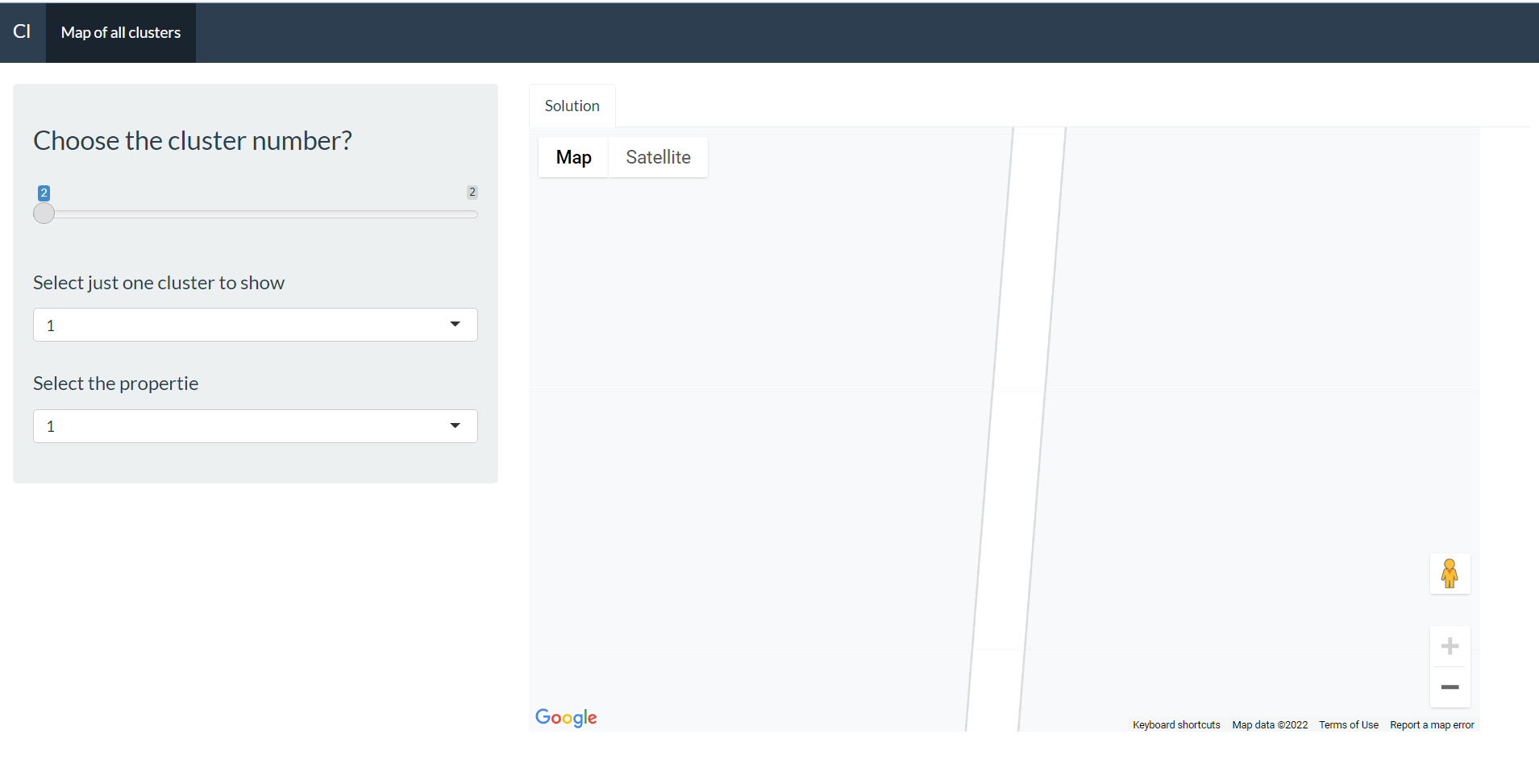Switch map view to Map

pyautogui.click(x=573, y=157)
